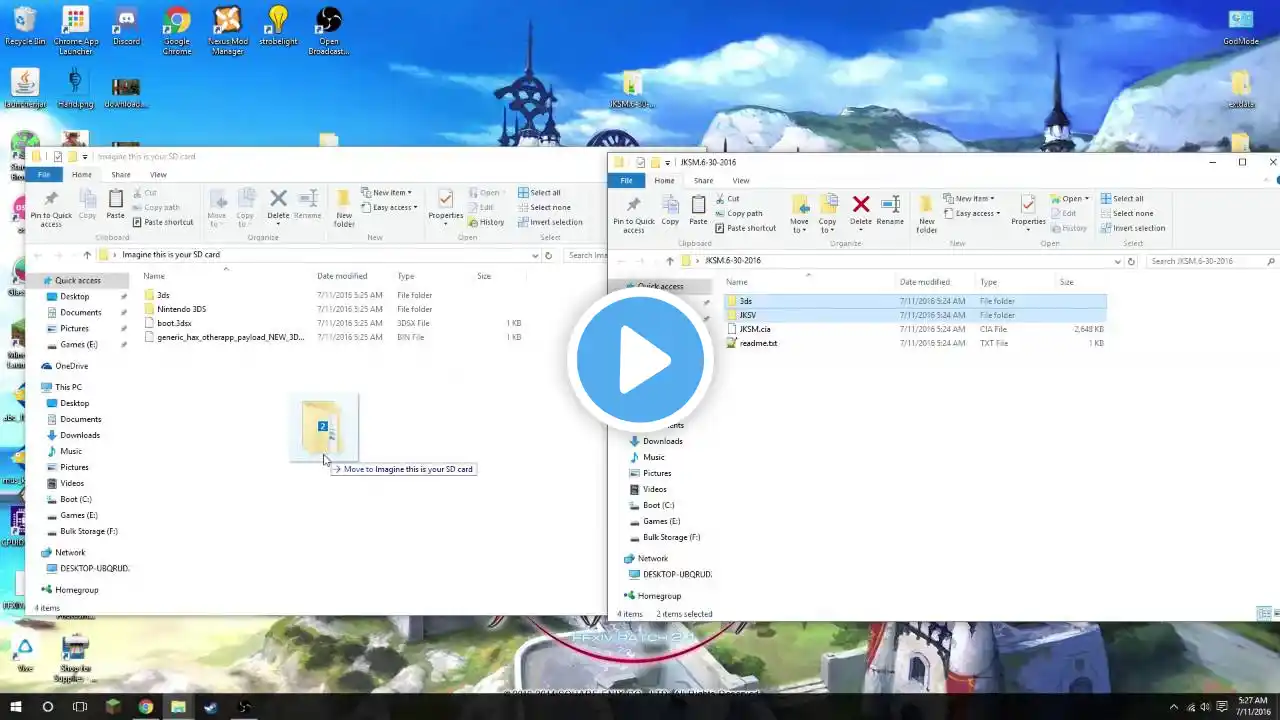
Task: Select the JKSV folder in JKSM window
Action: pyautogui.click(x=915, y=315)
